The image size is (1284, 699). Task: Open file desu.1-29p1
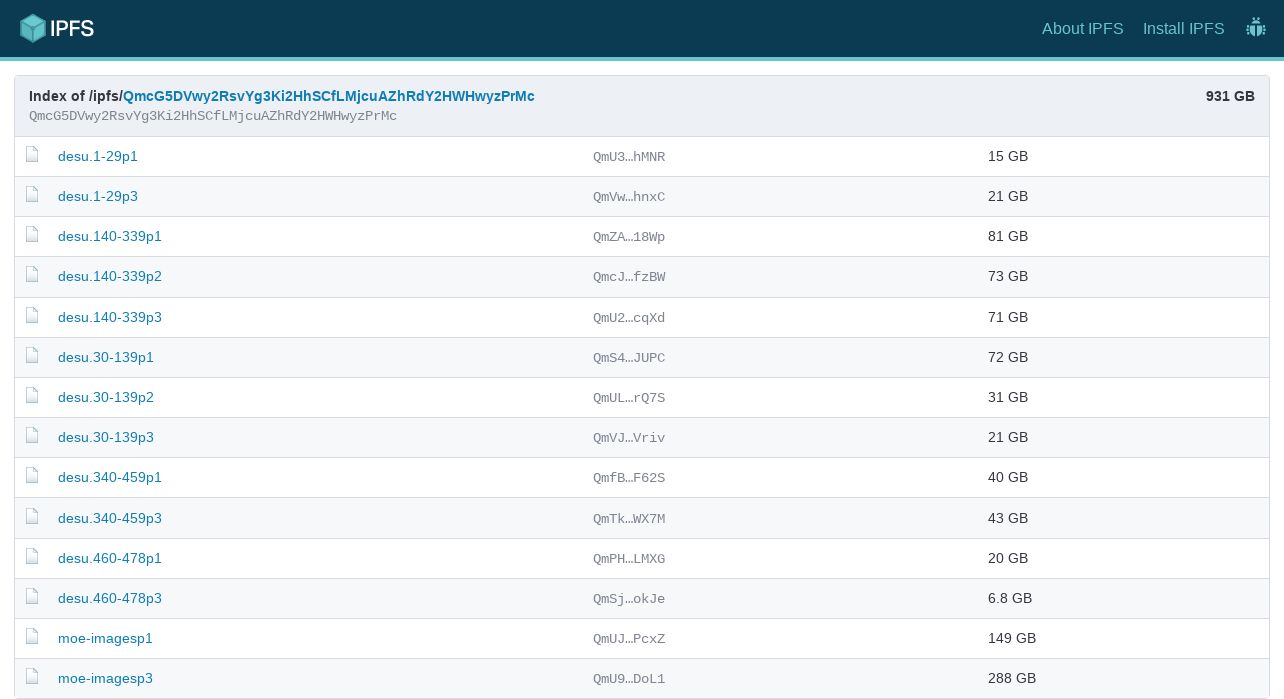(x=98, y=156)
